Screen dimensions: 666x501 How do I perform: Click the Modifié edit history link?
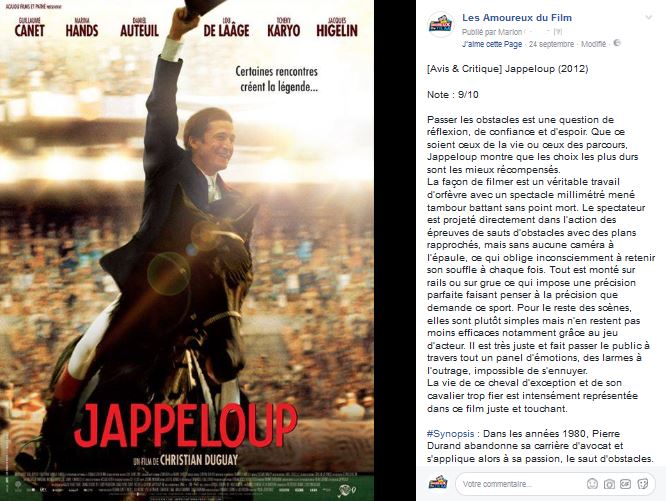[593, 44]
